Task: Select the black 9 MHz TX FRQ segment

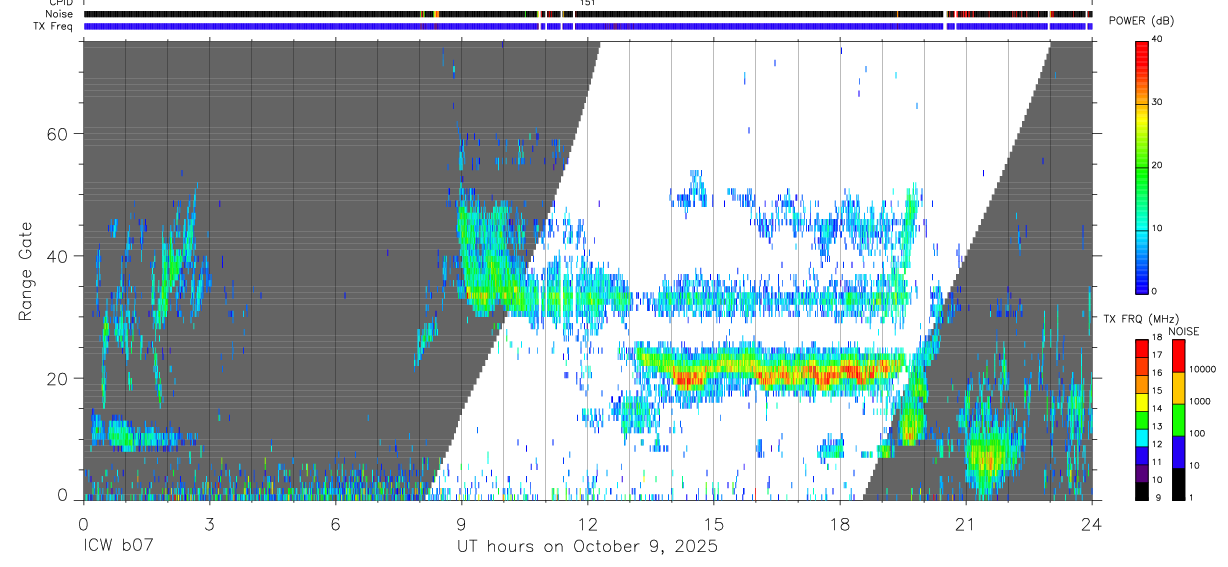Action: pos(1142,490)
